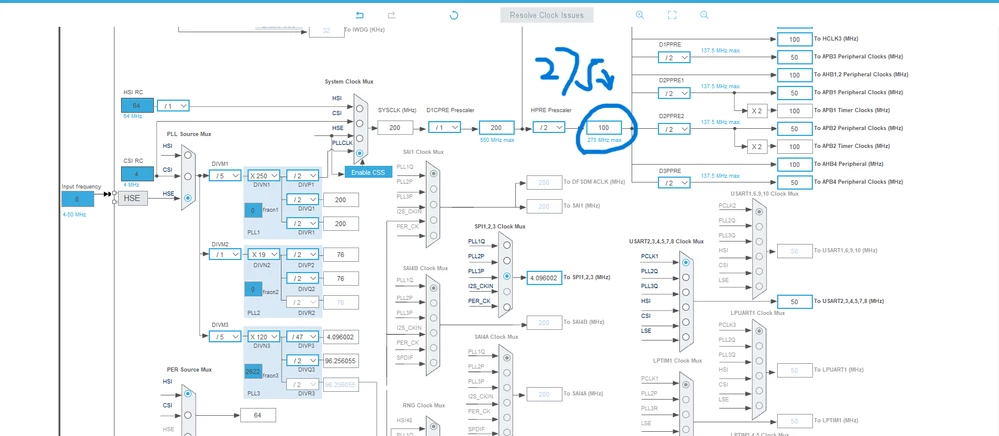Open the DIVM1 divider dropdown
The width and height of the screenshot is (999, 436).
coord(225,175)
